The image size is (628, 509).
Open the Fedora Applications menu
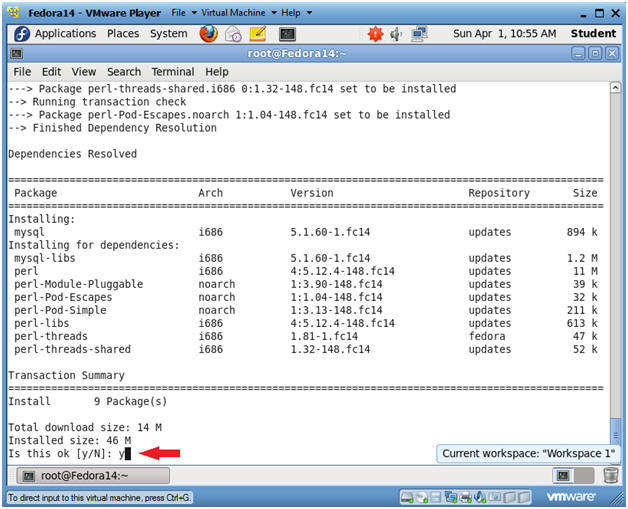(65, 34)
